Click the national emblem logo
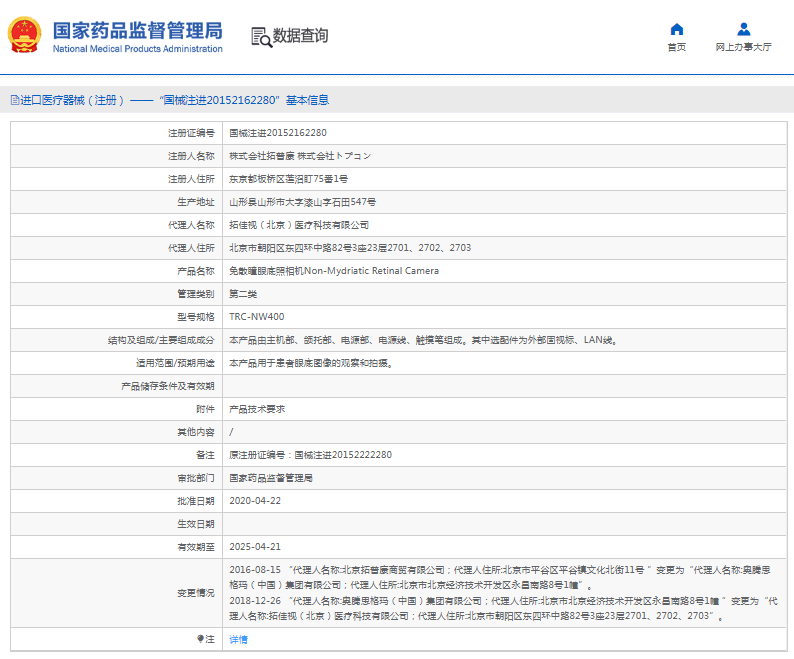This screenshot has height=659, width=794. (24, 35)
